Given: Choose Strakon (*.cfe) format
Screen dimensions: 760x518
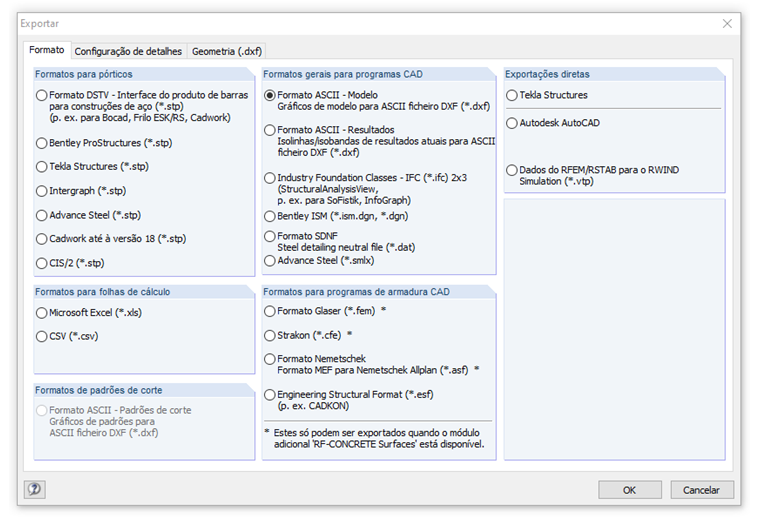Looking at the screenshot, I should tap(270, 335).
